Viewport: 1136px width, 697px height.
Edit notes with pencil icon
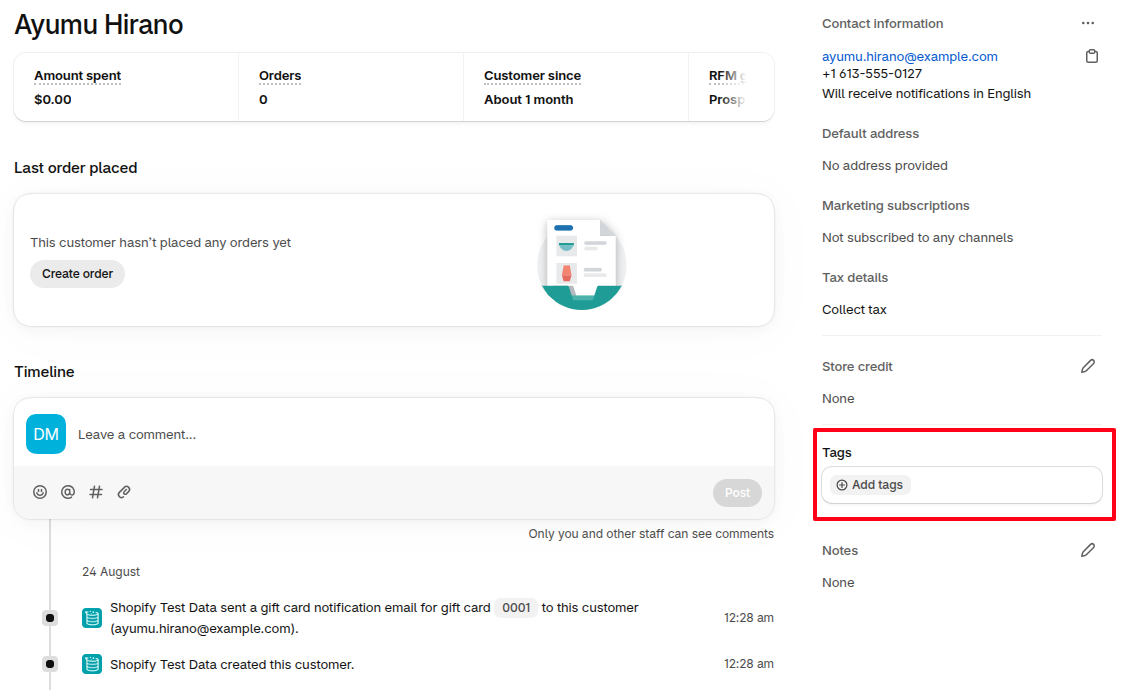click(1087, 550)
